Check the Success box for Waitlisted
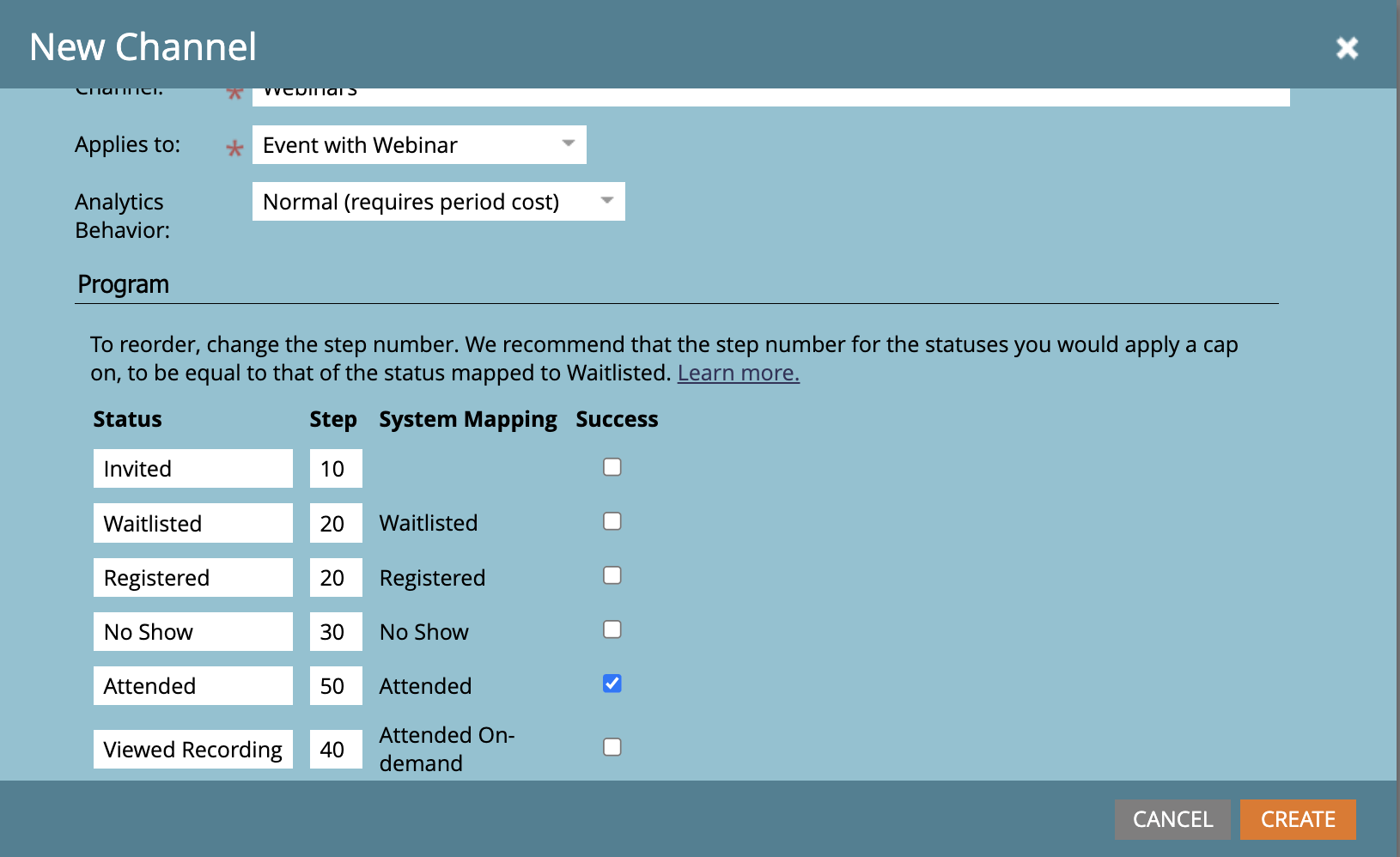1400x857 pixels. 612,522
